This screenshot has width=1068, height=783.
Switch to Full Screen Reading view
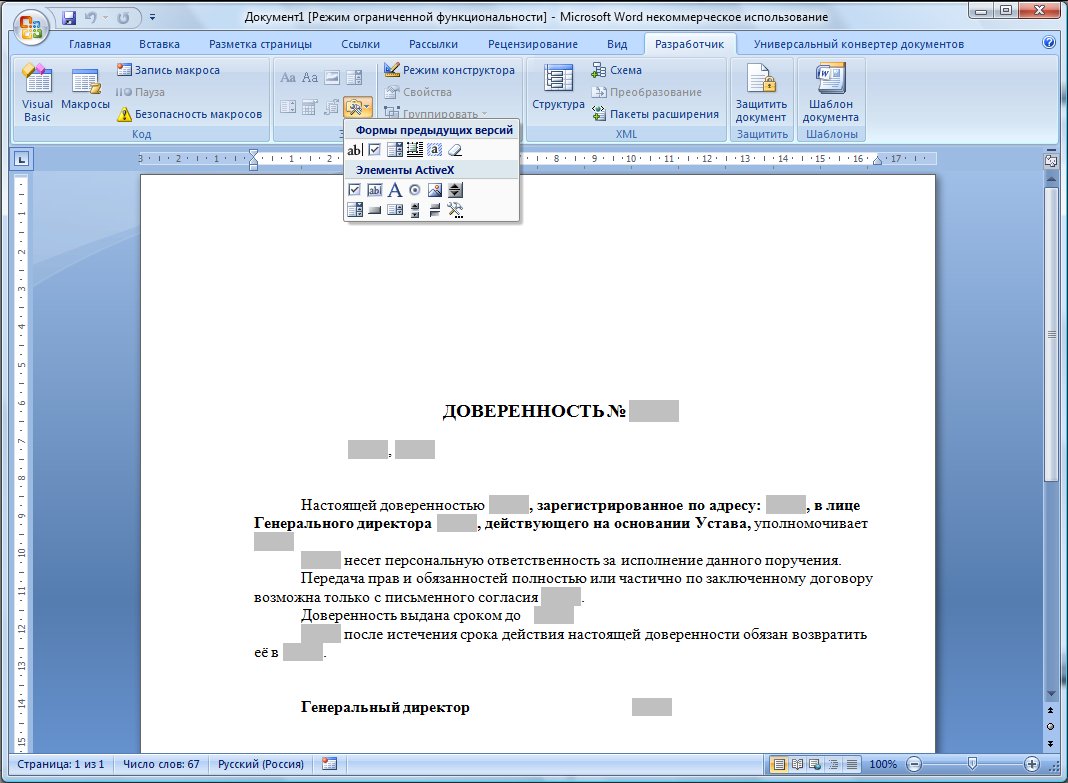(796, 765)
